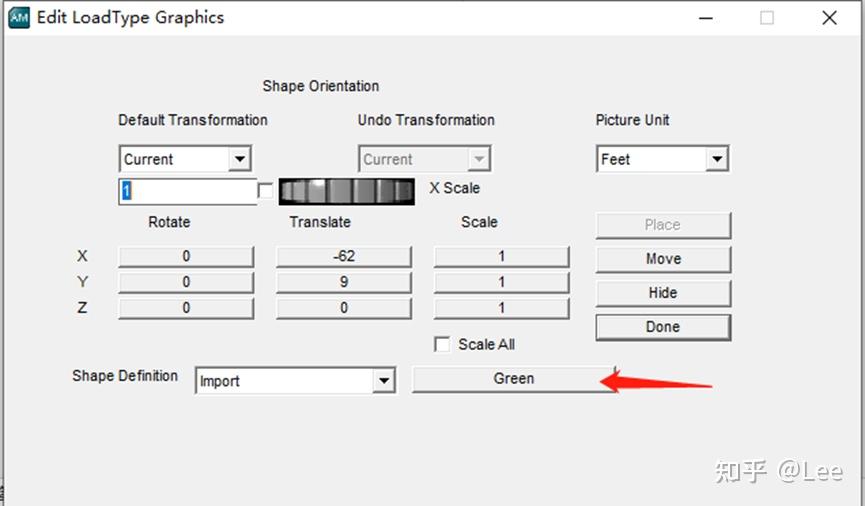
Task: Open the disabled Undo Transformation dropdown
Action: coord(425,159)
